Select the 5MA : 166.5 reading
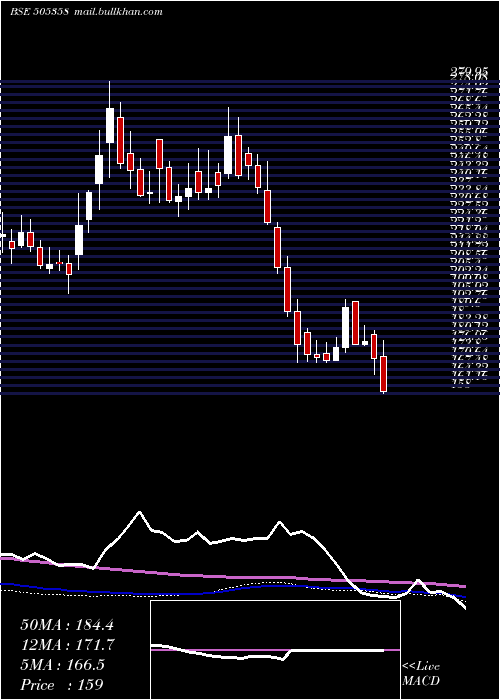Image resolution: width=500 pixels, height=700 pixels. point(62,665)
